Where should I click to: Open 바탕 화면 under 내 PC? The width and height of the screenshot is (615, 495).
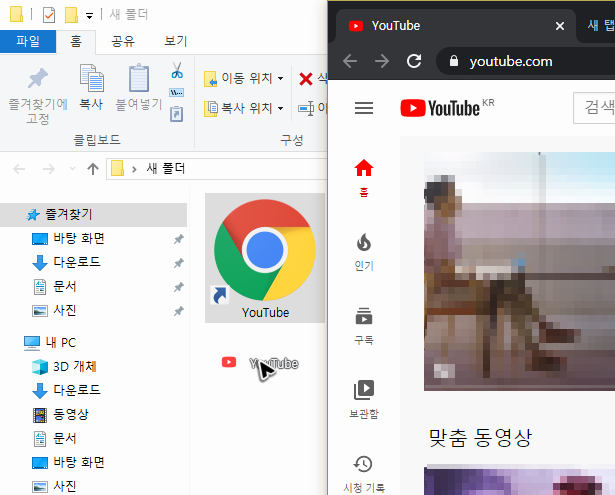click(78, 462)
